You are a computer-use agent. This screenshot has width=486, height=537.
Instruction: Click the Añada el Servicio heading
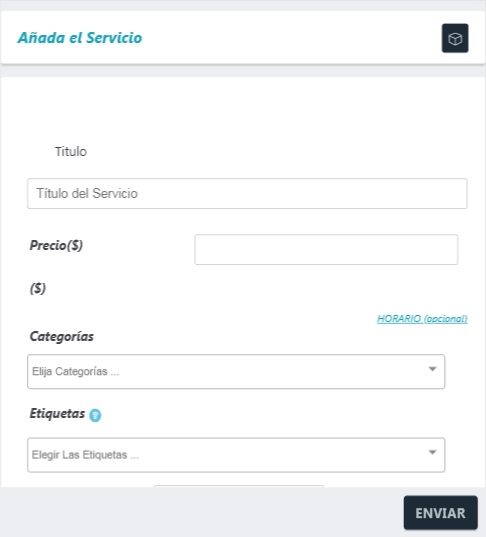pos(80,38)
